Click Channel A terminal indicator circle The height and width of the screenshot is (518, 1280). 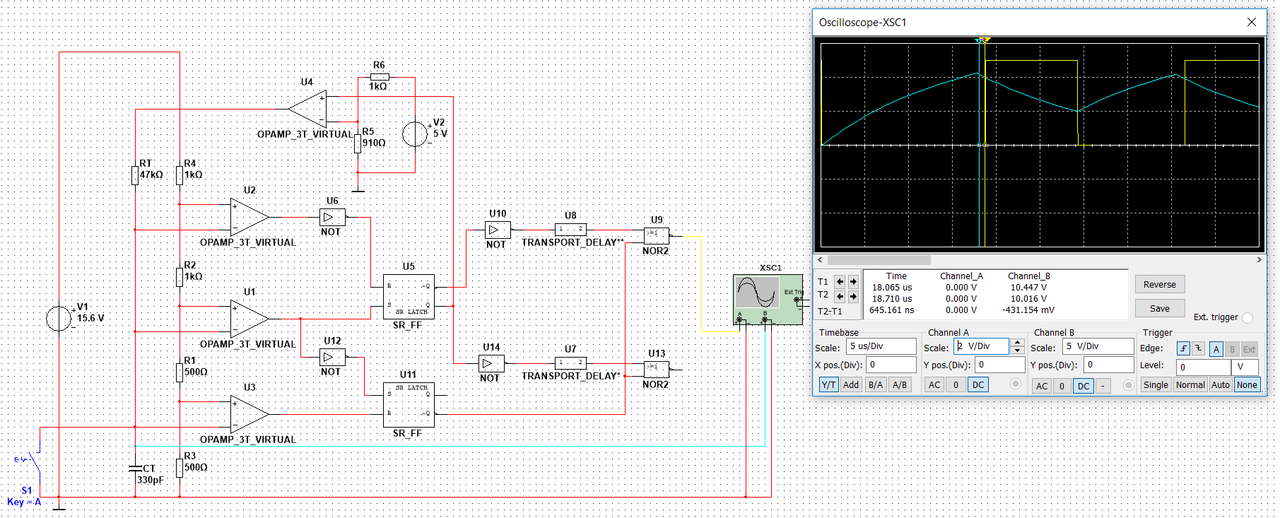(1015, 384)
